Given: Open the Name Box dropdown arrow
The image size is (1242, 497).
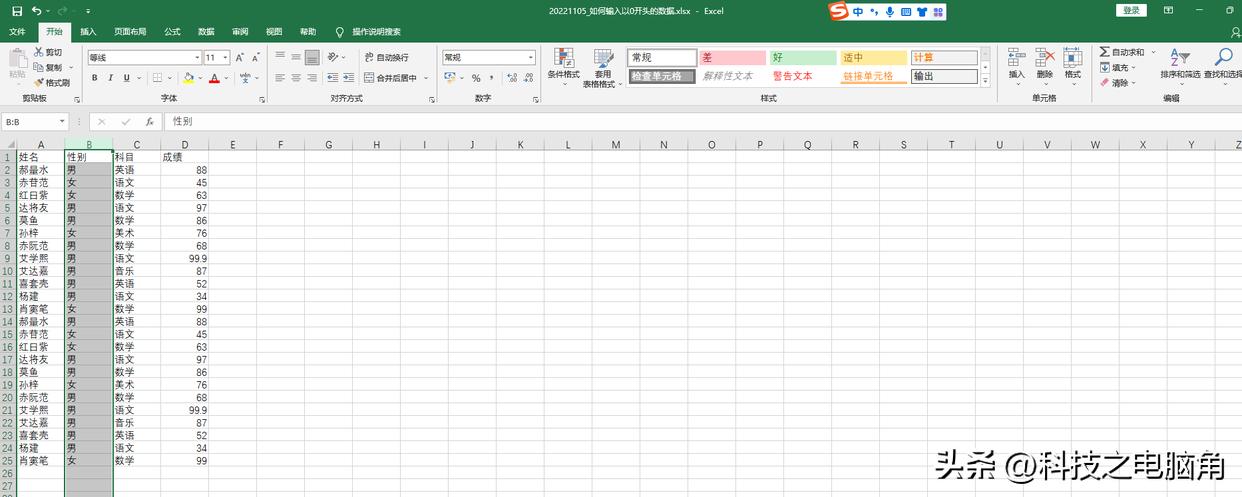Looking at the screenshot, I should 62,121.
